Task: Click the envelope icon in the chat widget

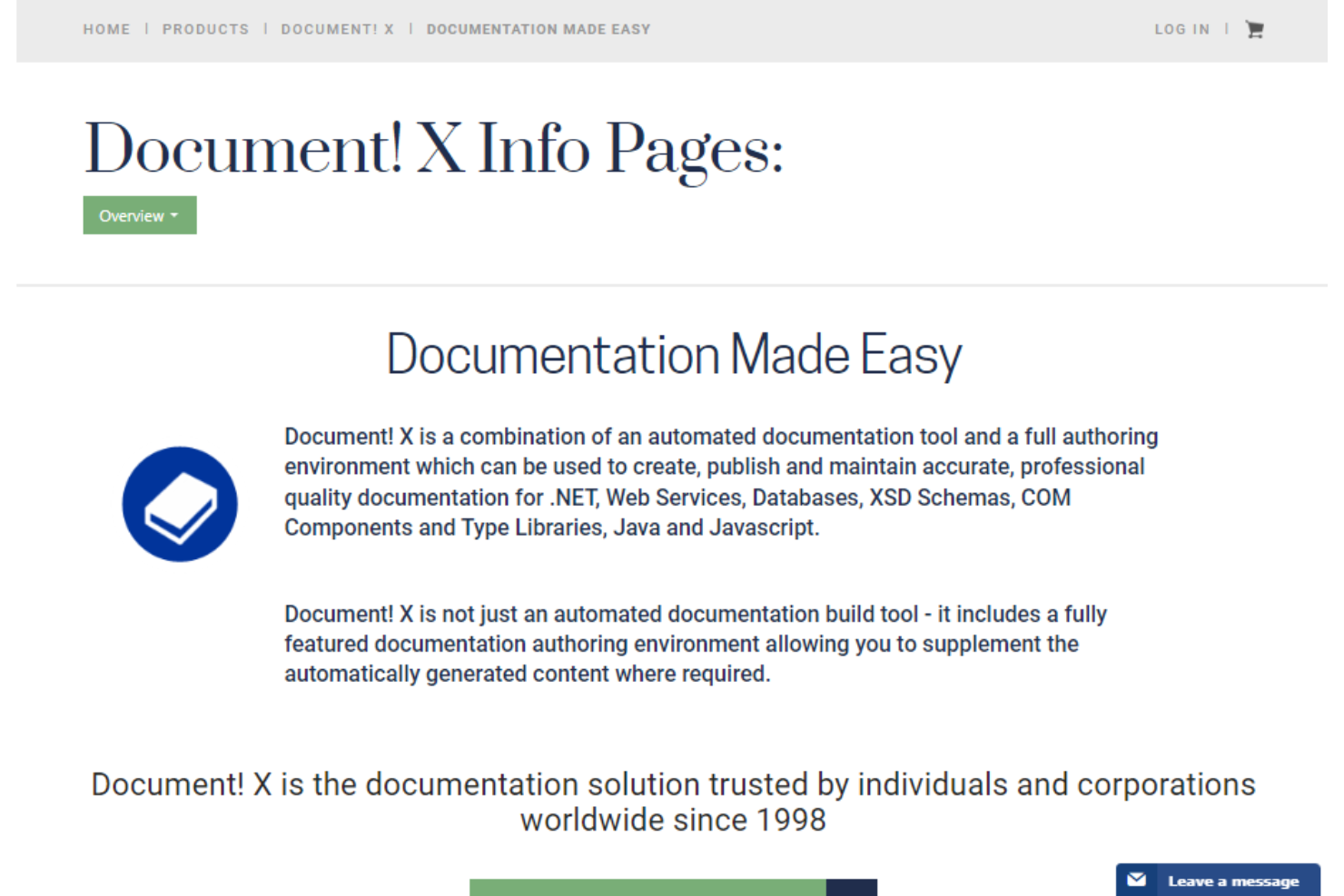Action: click(1137, 880)
